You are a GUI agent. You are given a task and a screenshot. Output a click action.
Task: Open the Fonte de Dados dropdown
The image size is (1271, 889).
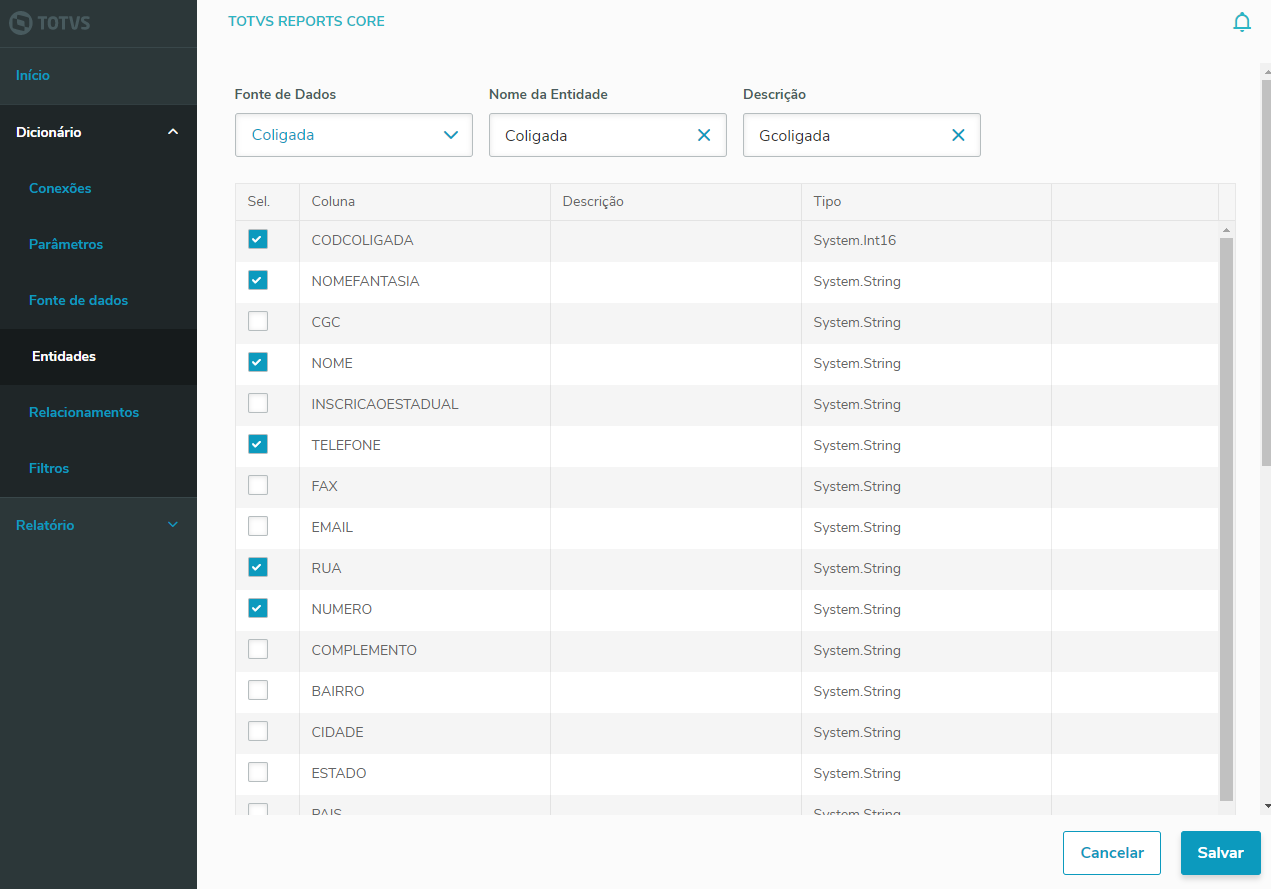353,135
